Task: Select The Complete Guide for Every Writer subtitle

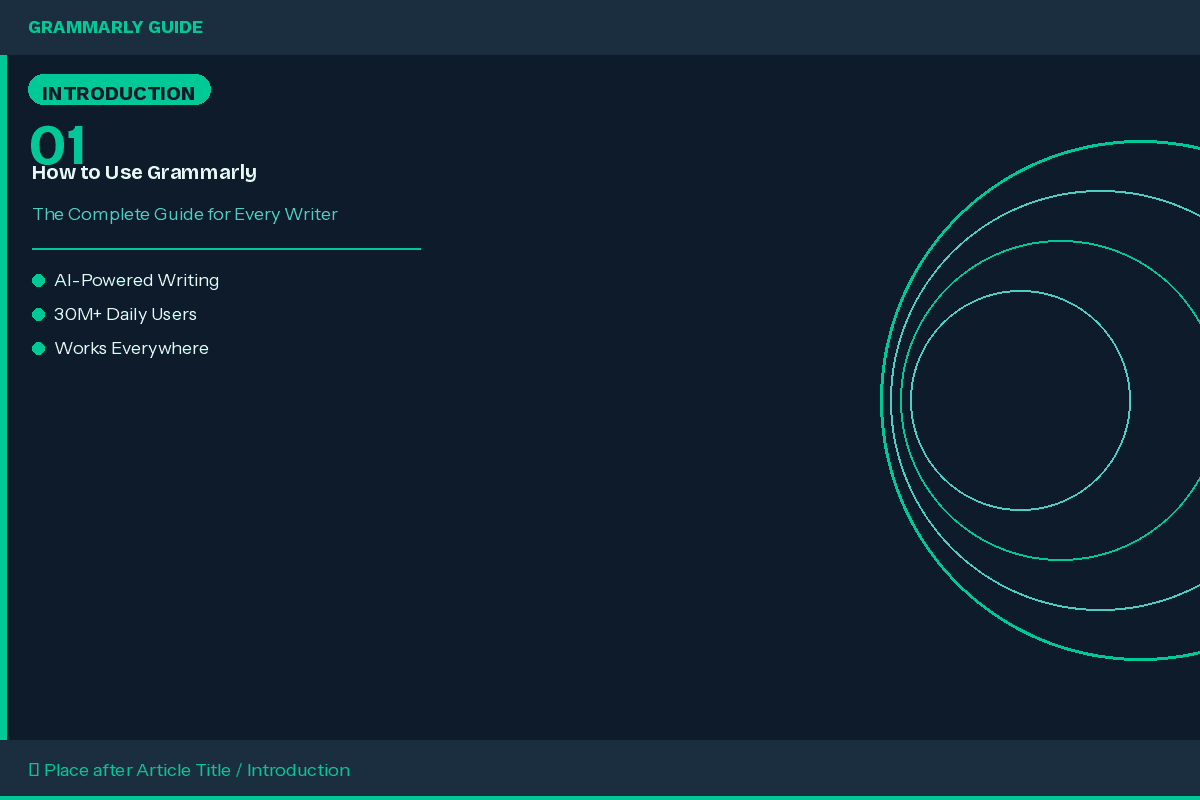Action: [185, 214]
